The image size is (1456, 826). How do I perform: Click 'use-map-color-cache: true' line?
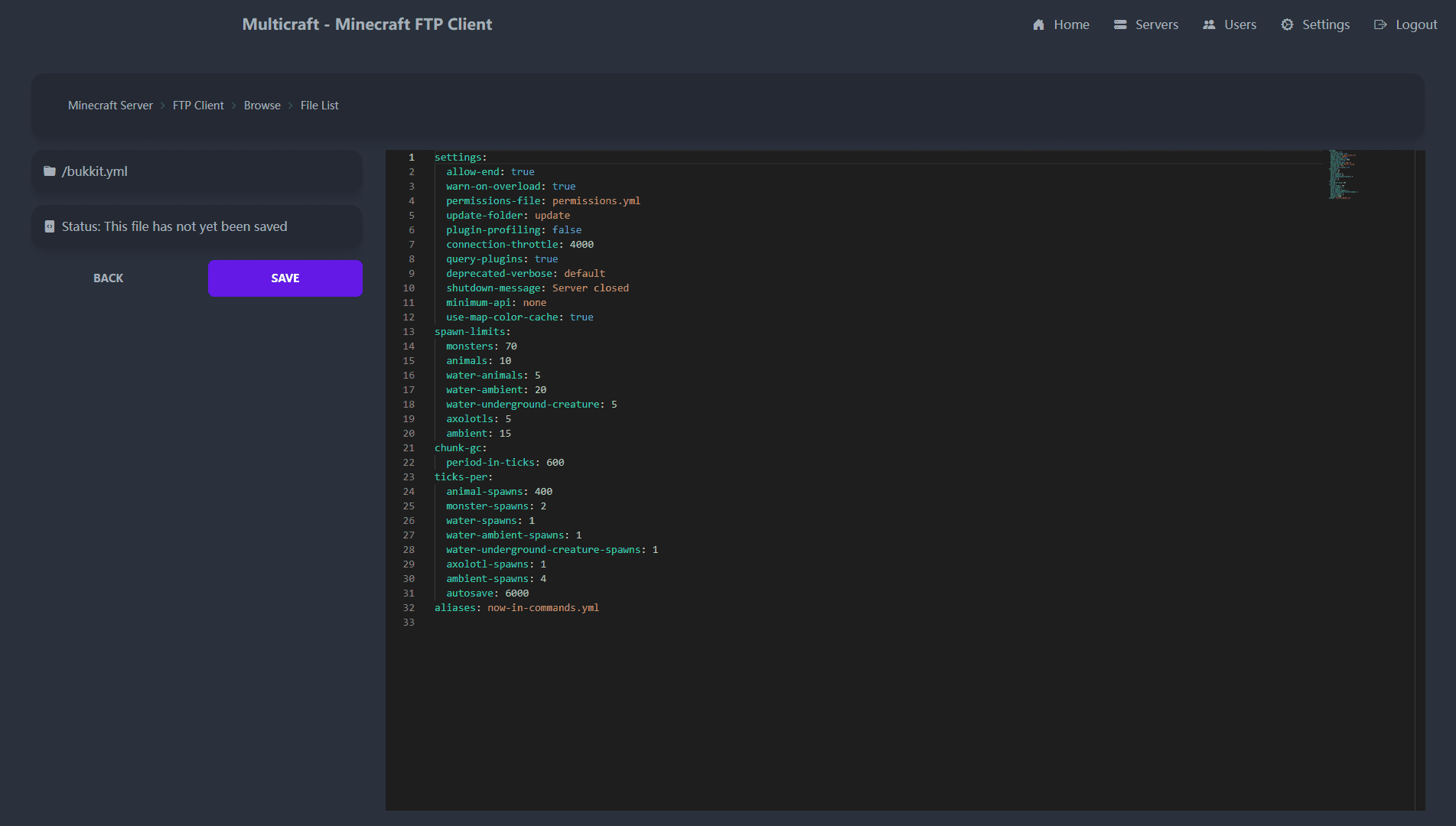click(520, 317)
